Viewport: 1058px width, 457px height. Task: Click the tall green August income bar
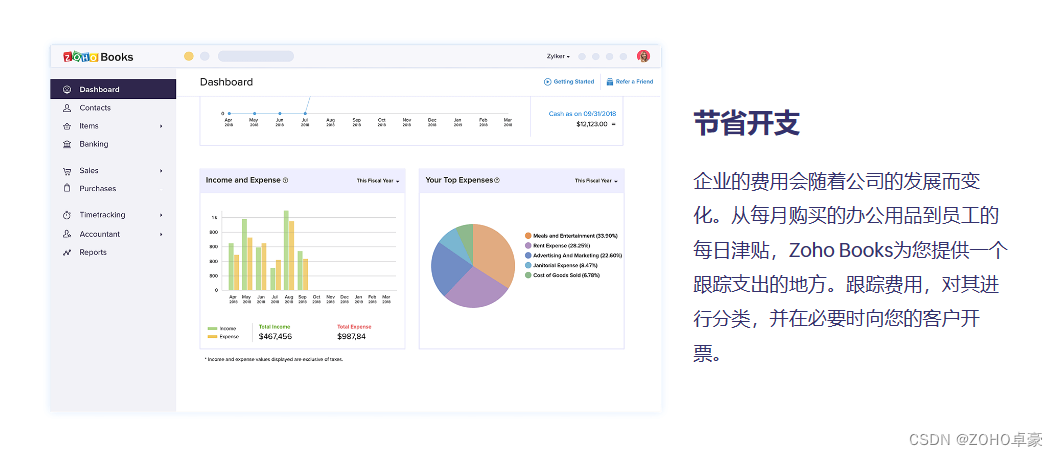click(x=286, y=250)
